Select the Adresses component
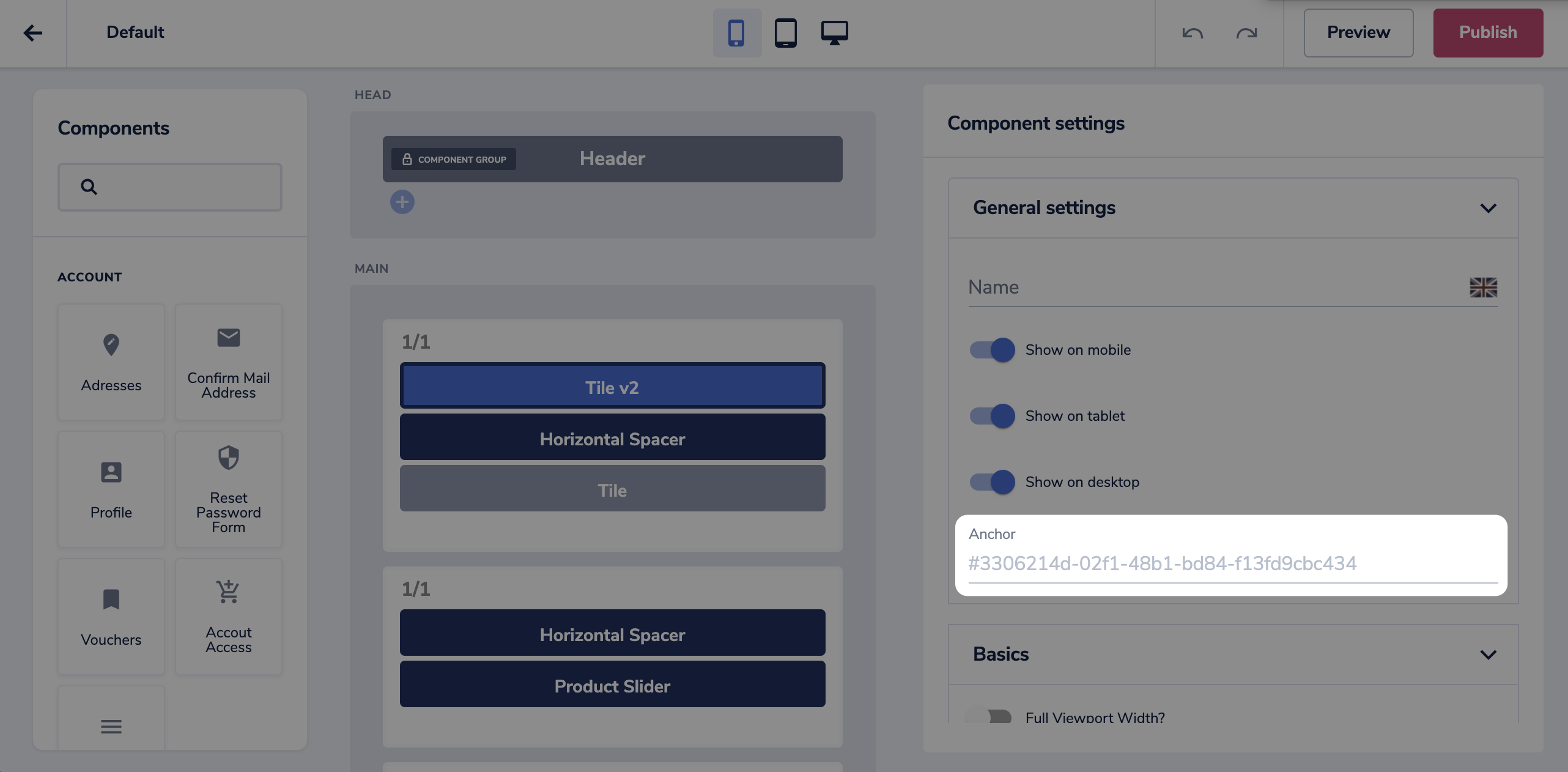Screen dimensions: 1568x772 tap(111, 362)
